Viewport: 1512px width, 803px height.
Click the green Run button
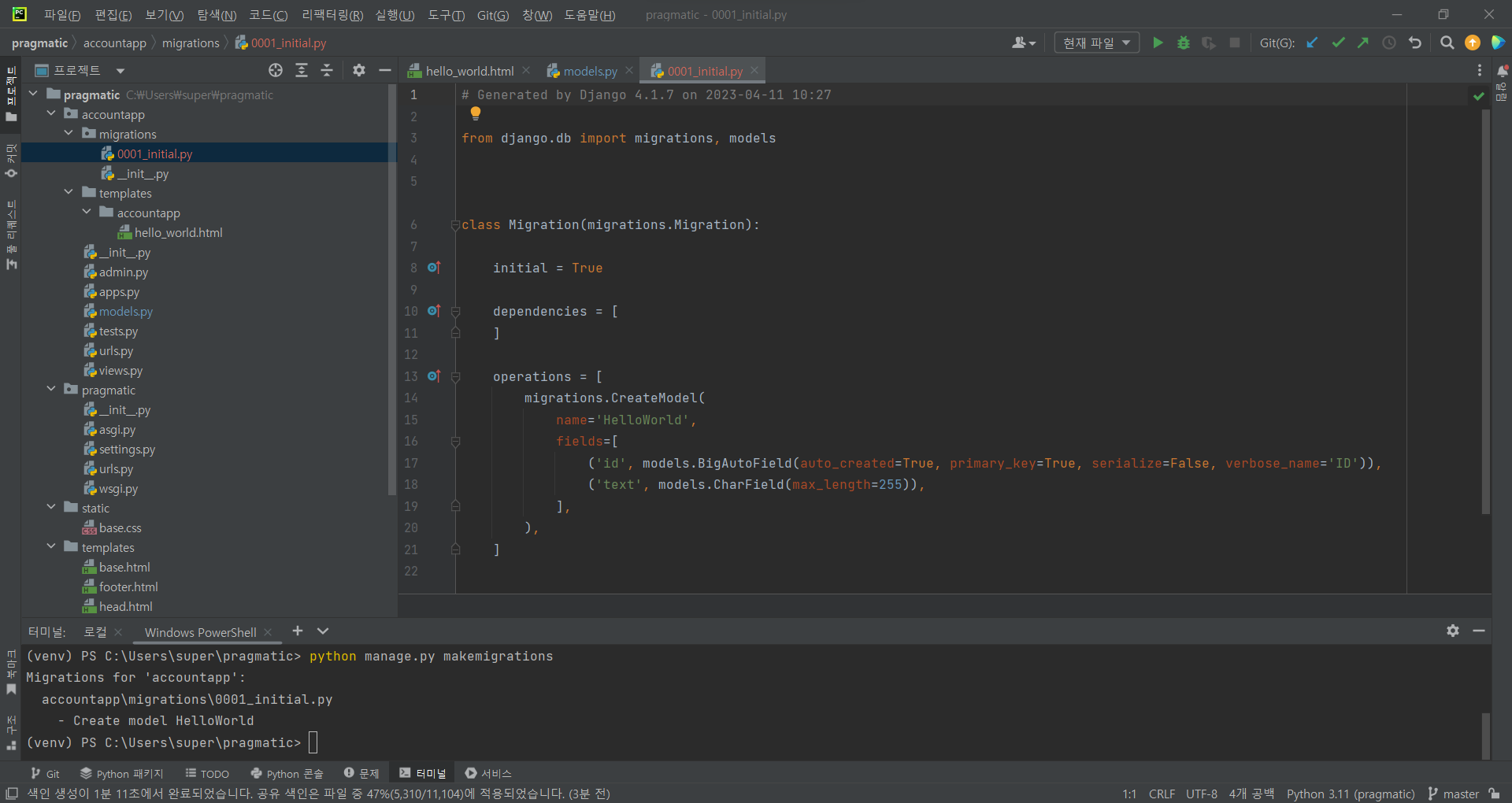[x=1158, y=43]
